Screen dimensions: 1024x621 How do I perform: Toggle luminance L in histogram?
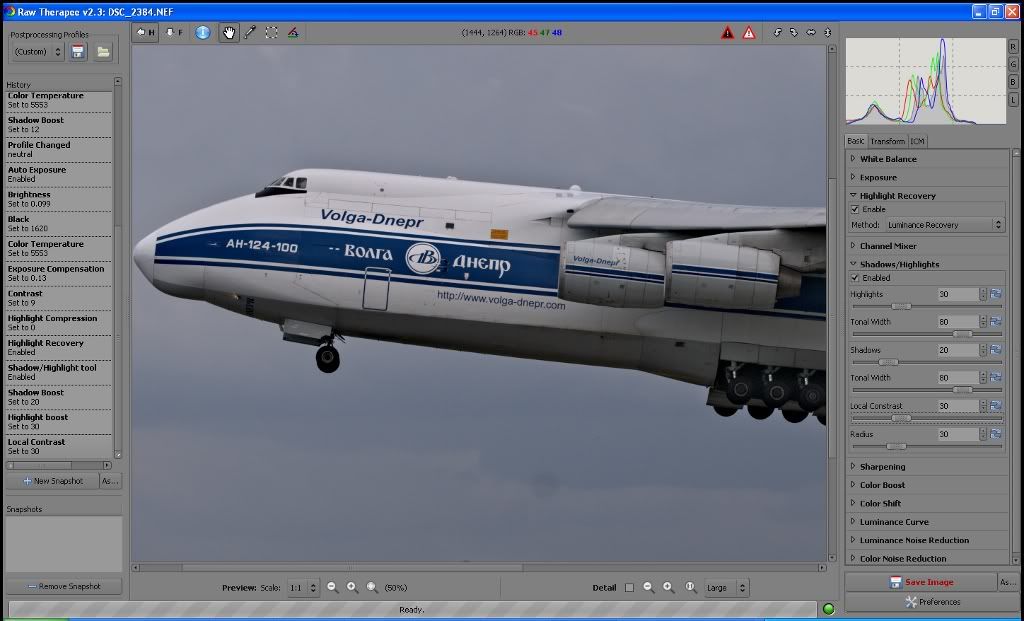point(1013,99)
